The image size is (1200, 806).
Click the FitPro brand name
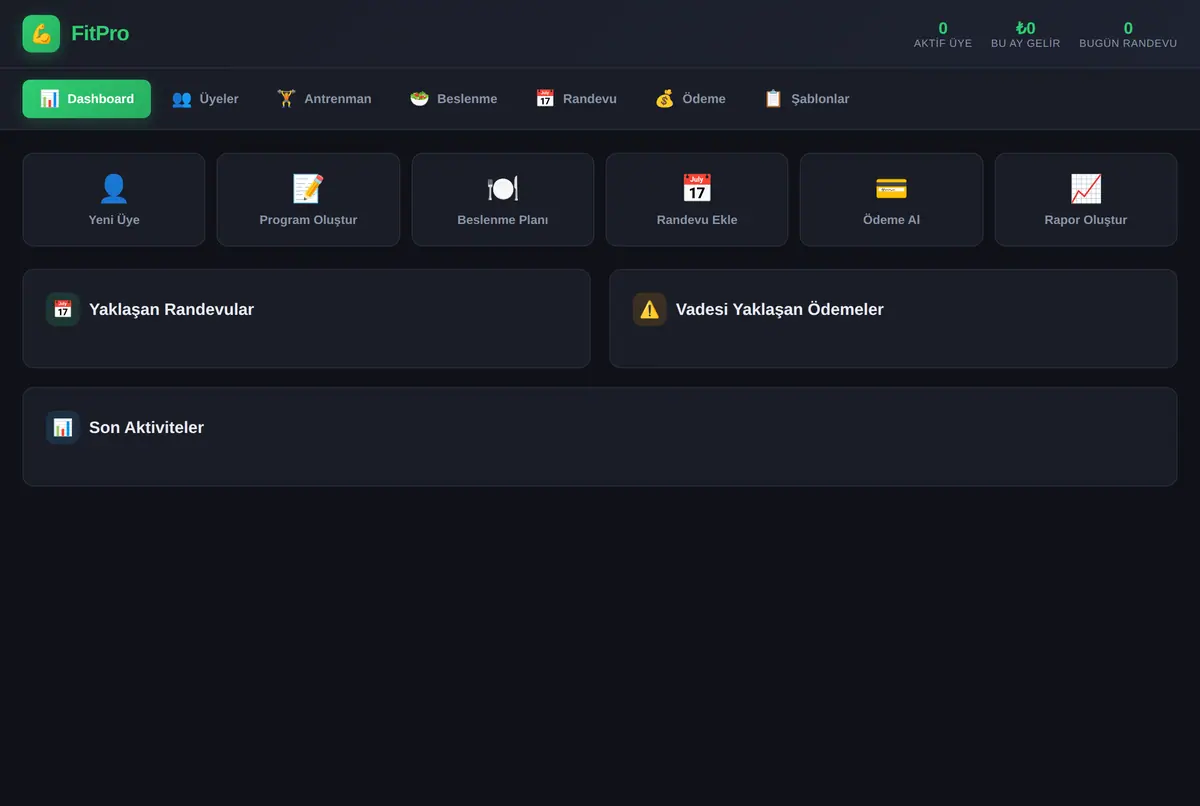pos(100,33)
